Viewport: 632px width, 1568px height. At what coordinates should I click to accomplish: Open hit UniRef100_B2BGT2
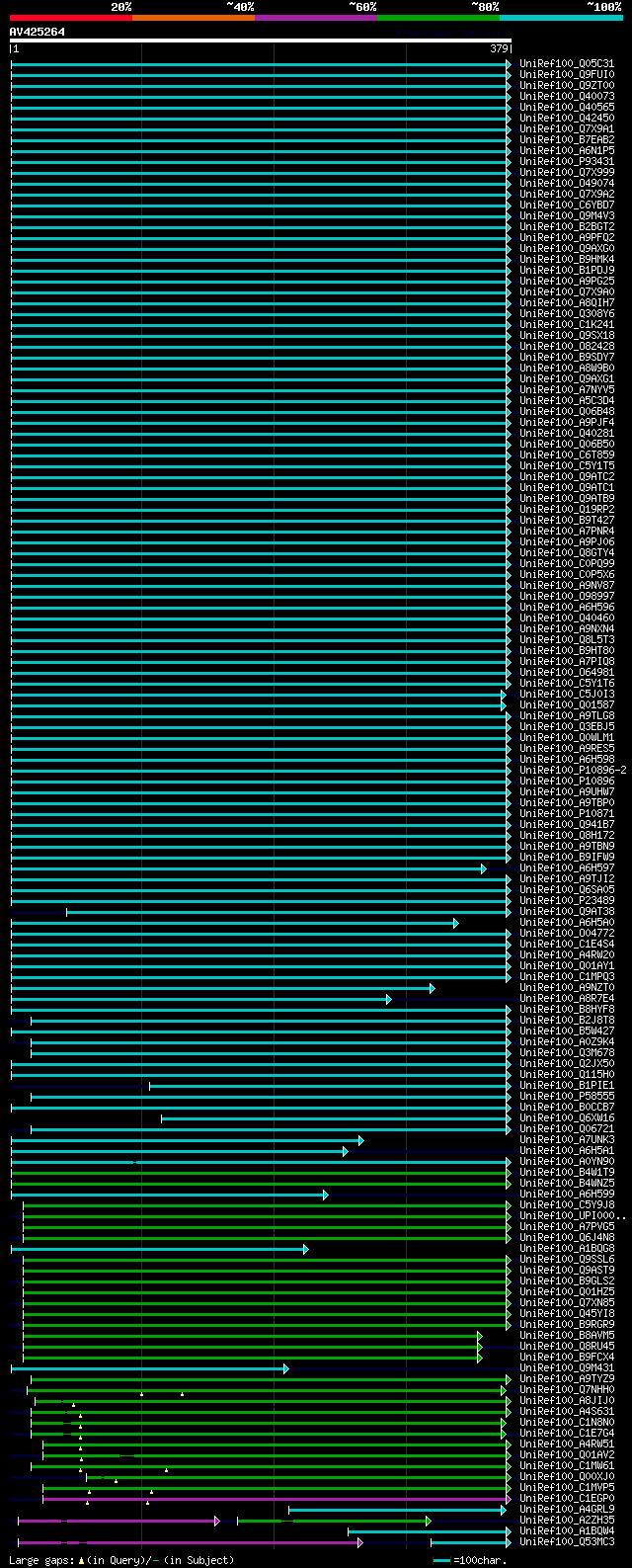(567, 226)
